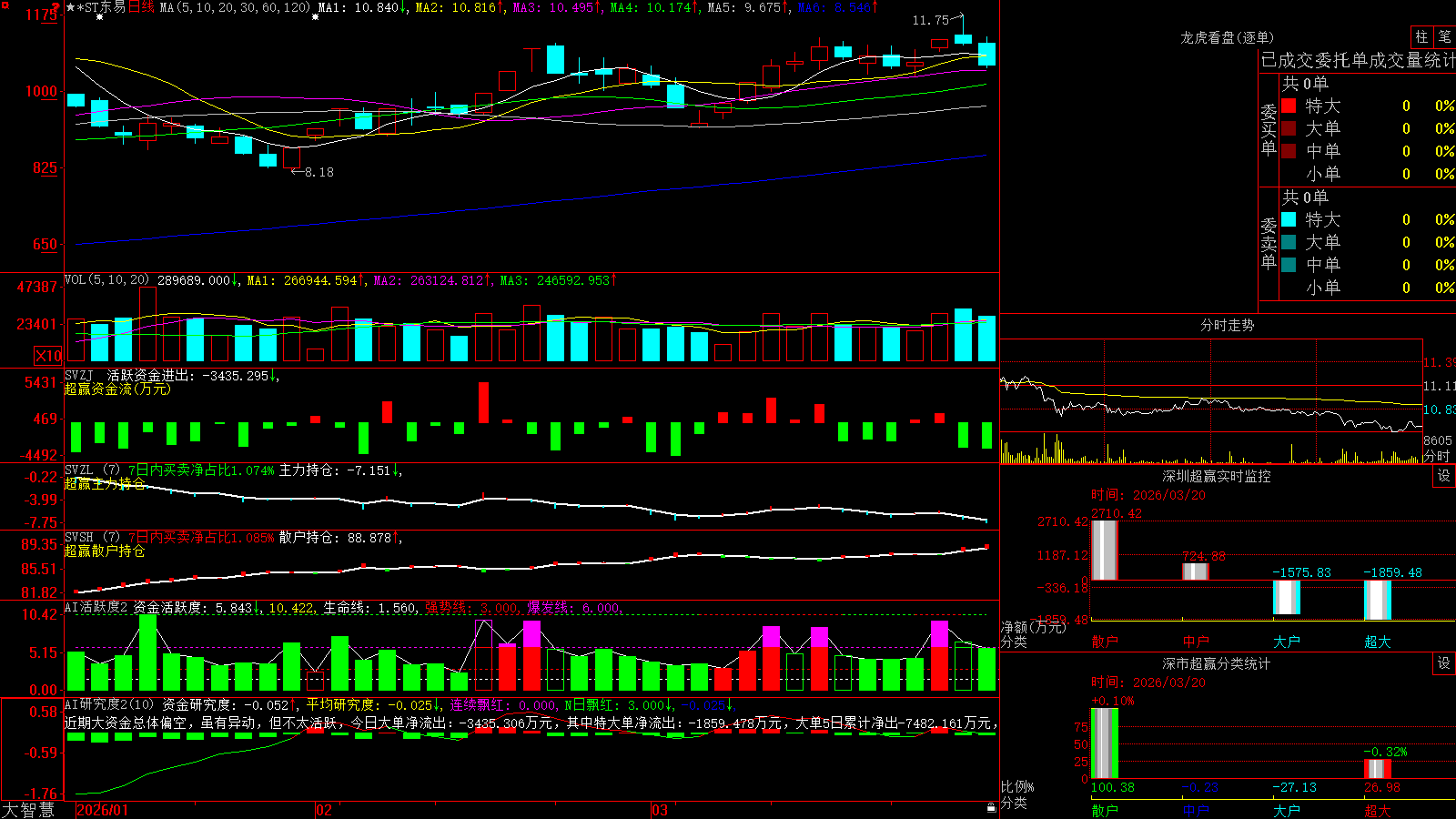Click the 委买单 vertical label
The width and height of the screenshot is (1456, 819).
tap(1269, 129)
